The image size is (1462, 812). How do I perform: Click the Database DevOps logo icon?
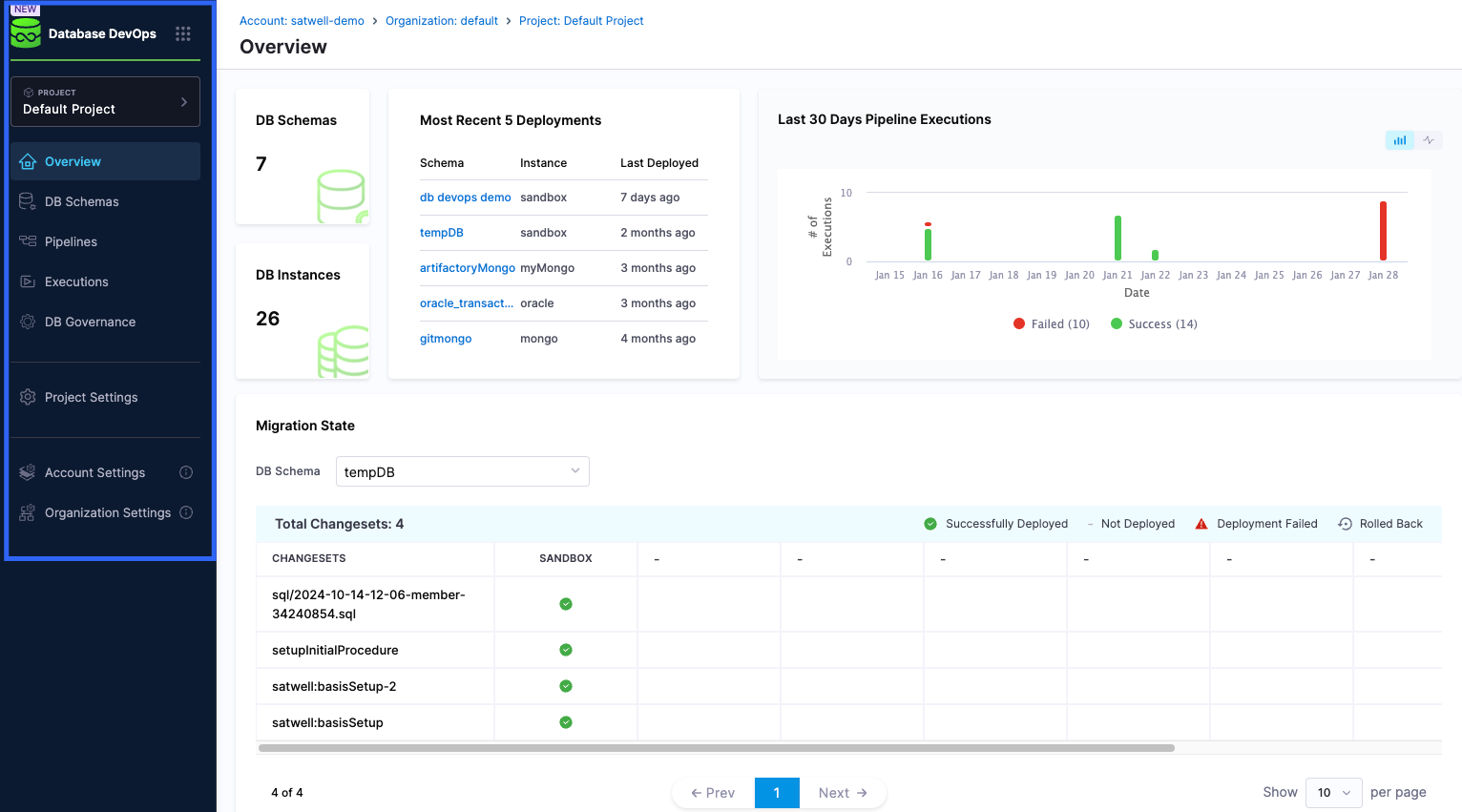coord(26,32)
